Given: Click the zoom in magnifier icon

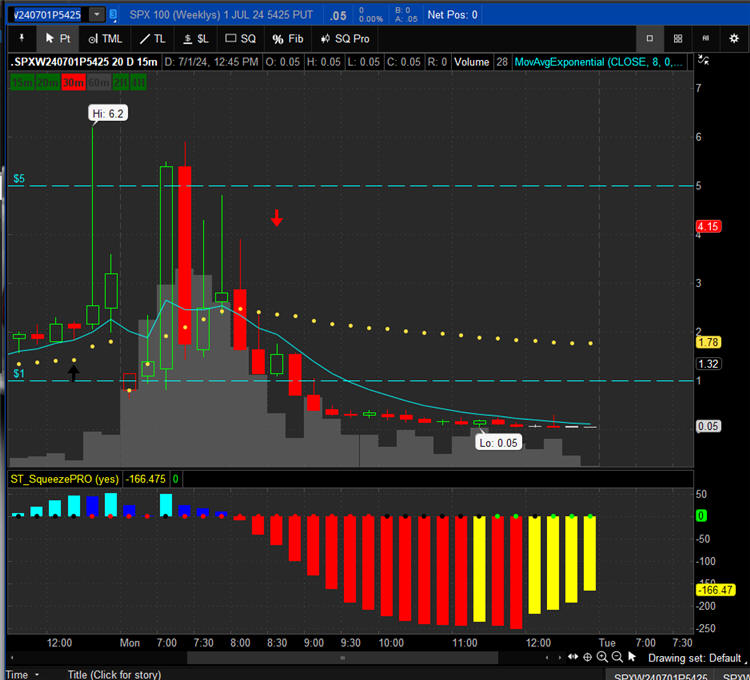Looking at the screenshot, I should [603, 657].
